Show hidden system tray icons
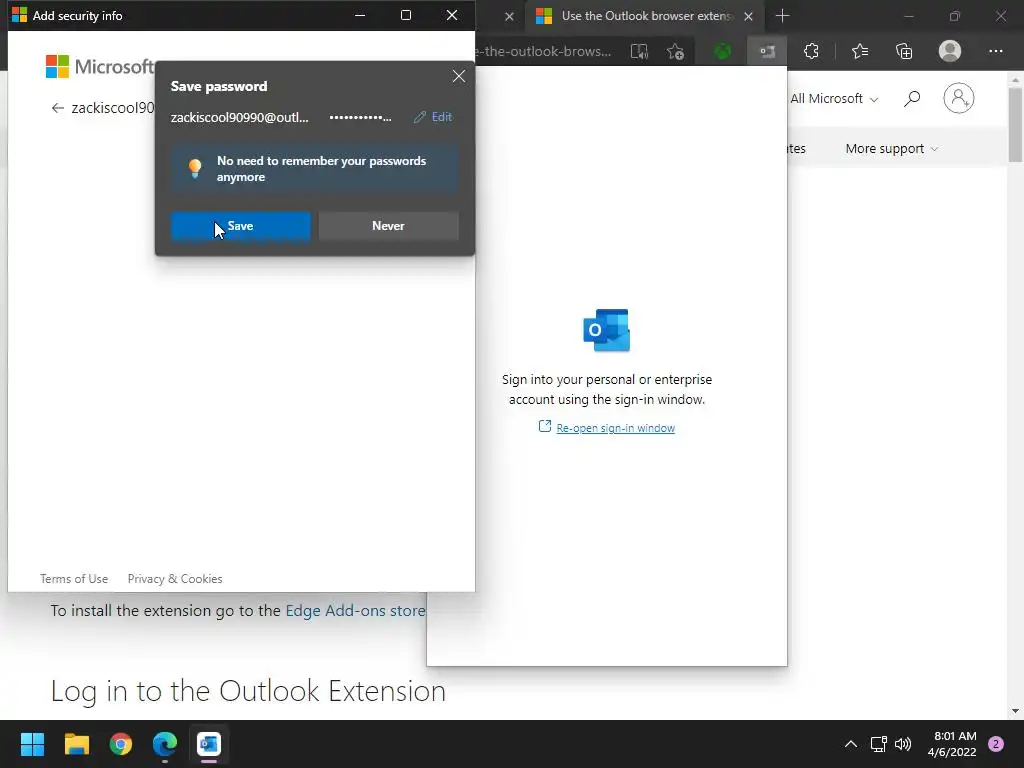 click(x=850, y=744)
